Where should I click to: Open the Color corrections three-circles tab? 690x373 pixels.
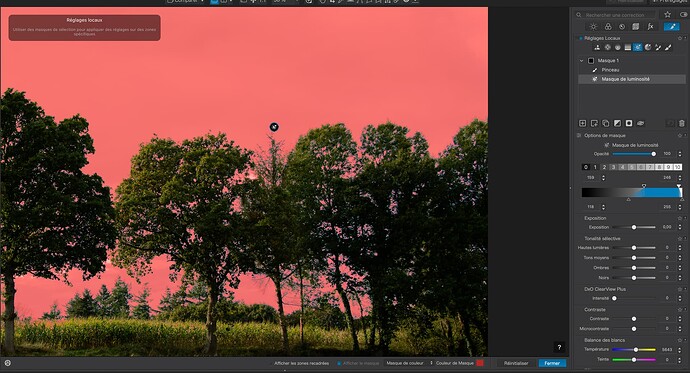[x=608, y=26]
